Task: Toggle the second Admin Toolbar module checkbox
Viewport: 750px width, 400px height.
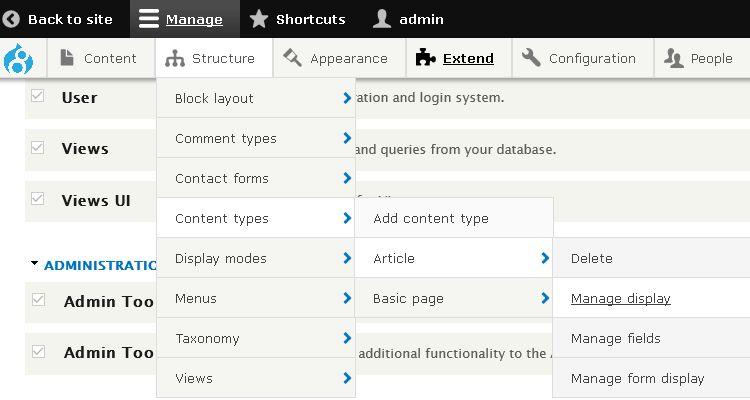Action: [38, 352]
